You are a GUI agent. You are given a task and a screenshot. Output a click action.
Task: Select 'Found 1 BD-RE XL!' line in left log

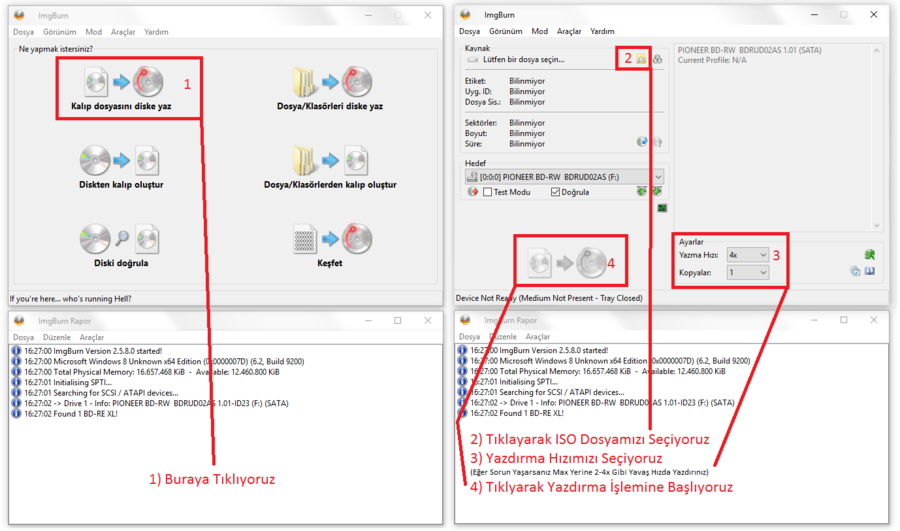pos(71,414)
